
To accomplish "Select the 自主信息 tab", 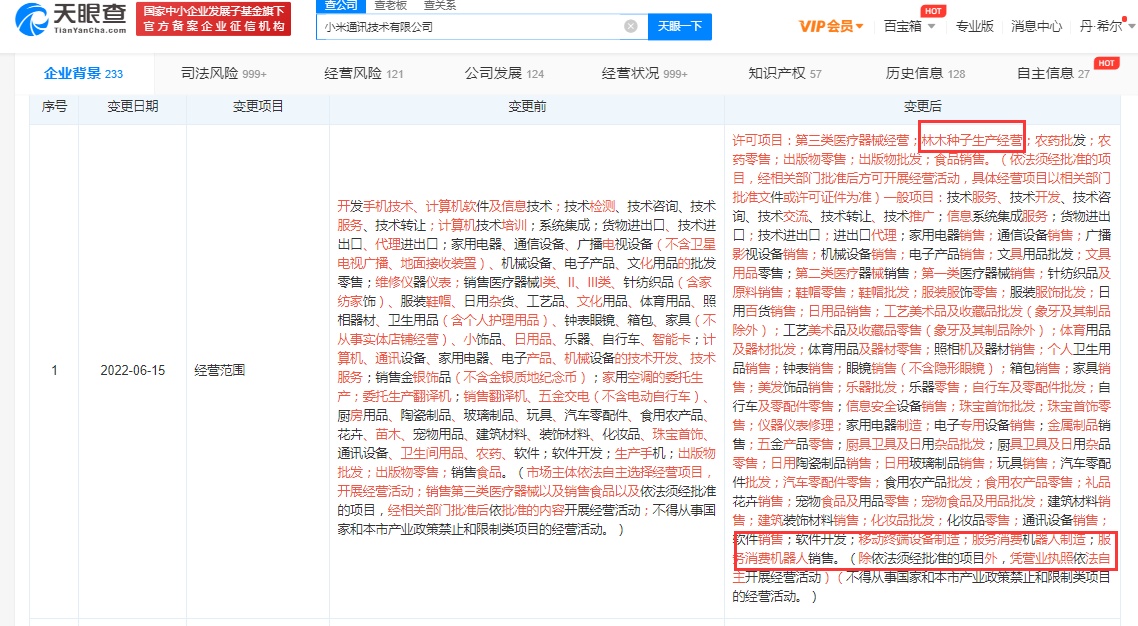I will 1053,73.
